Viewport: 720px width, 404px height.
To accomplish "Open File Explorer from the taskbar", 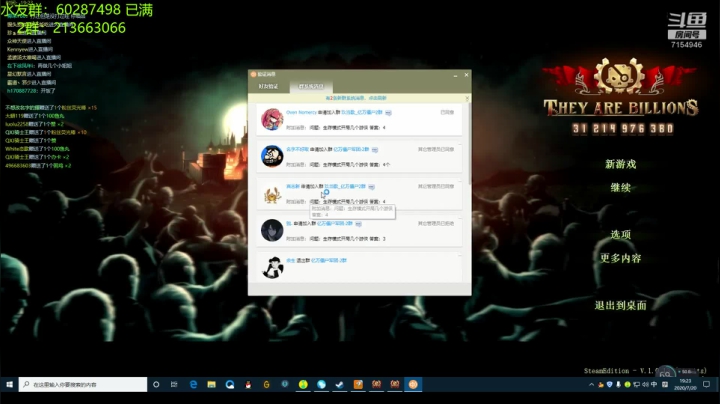I will tap(211, 384).
